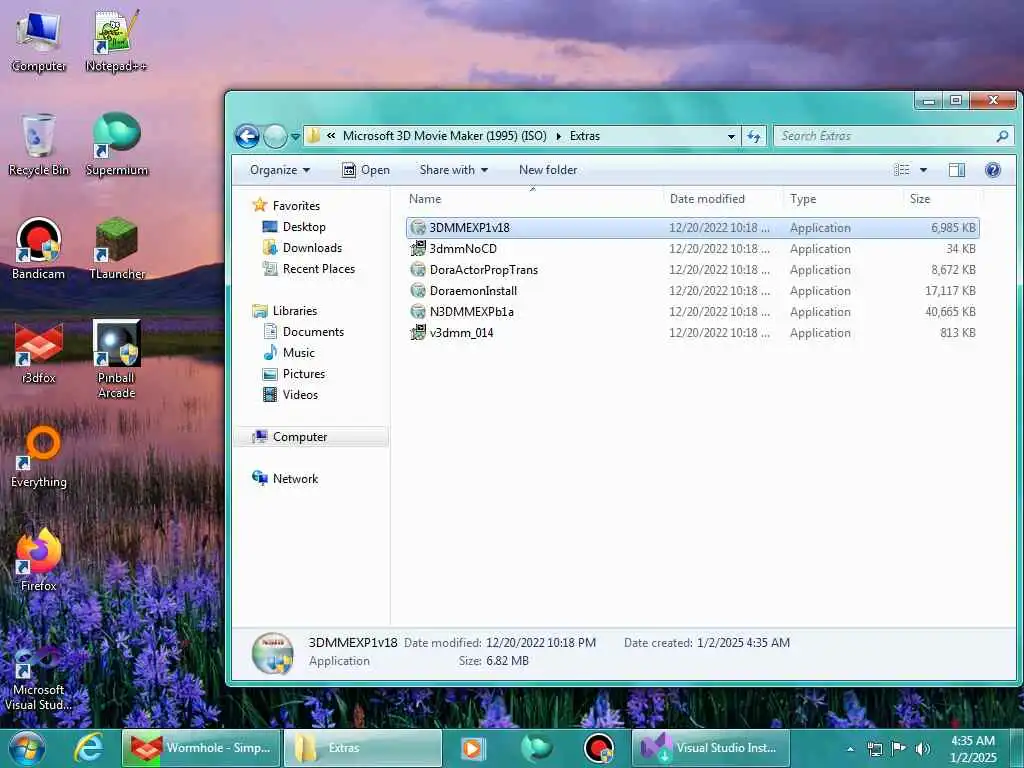Viewport: 1024px width, 768px height.
Task: Click the Microsoft 3D Movie Maker breadcrumb
Action: point(445,136)
